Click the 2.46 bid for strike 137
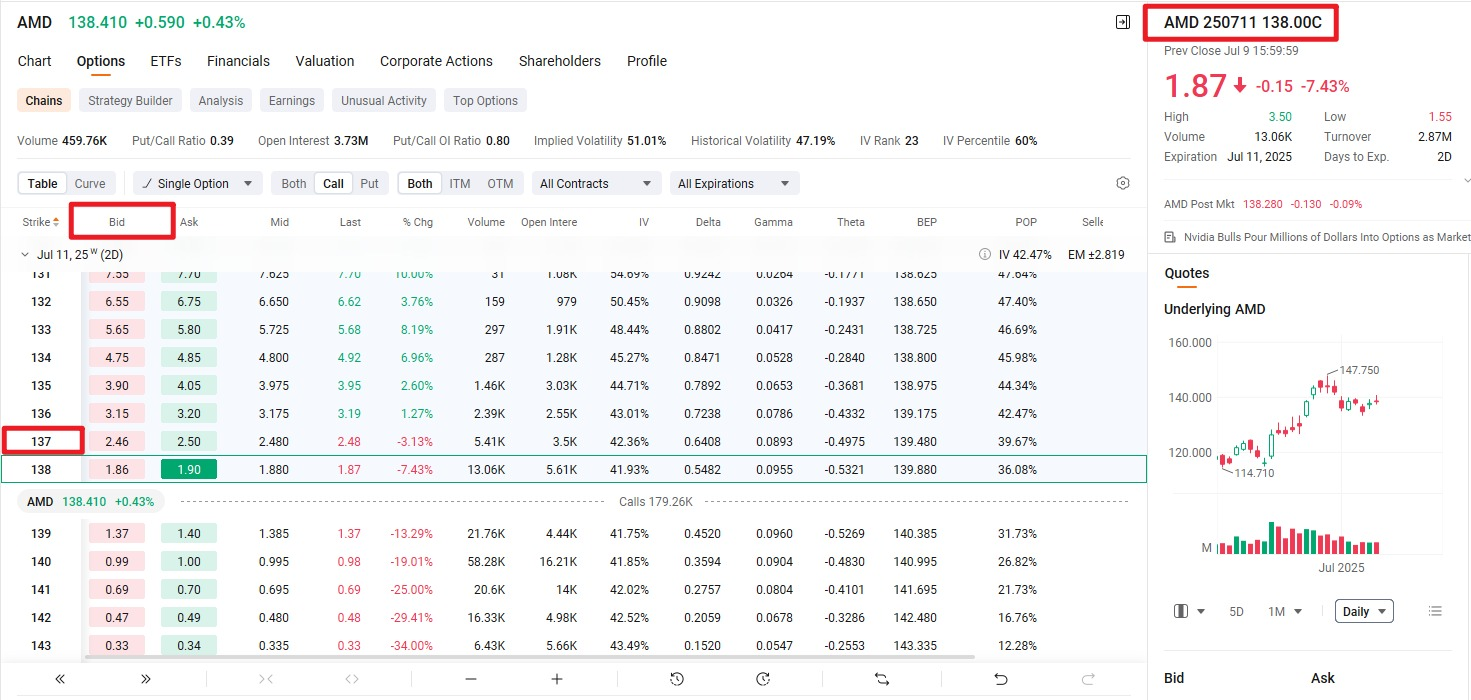Screen dimensions: 1471x700 point(117,441)
